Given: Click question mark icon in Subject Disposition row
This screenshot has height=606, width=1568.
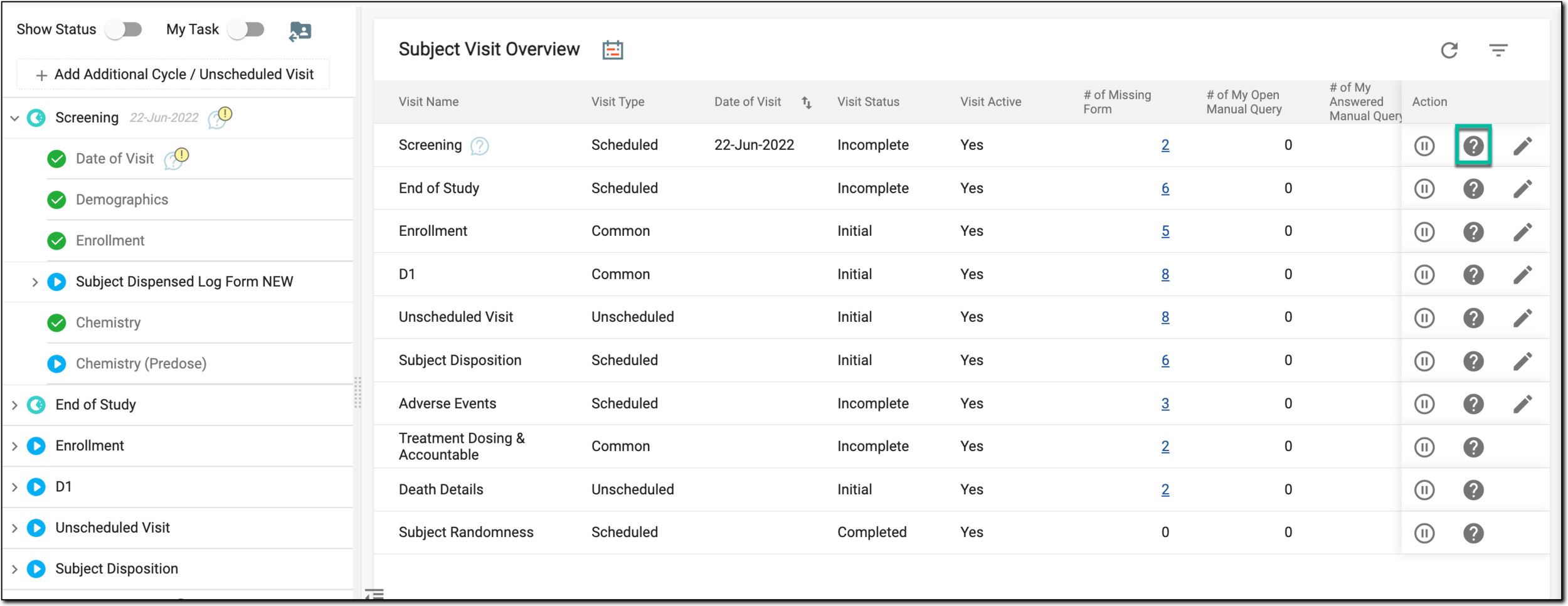Looking at the screenshot, I should point(1473,361).
